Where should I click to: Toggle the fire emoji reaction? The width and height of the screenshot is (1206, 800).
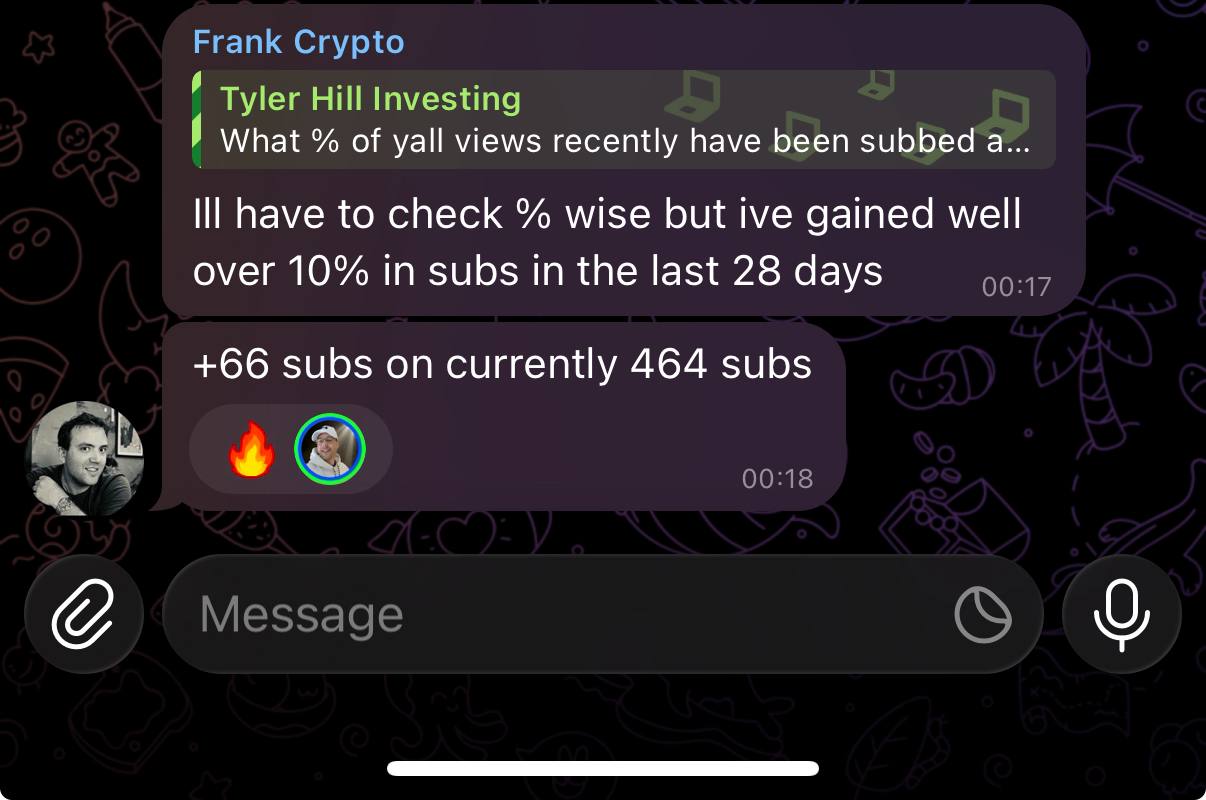pos(251,450)
